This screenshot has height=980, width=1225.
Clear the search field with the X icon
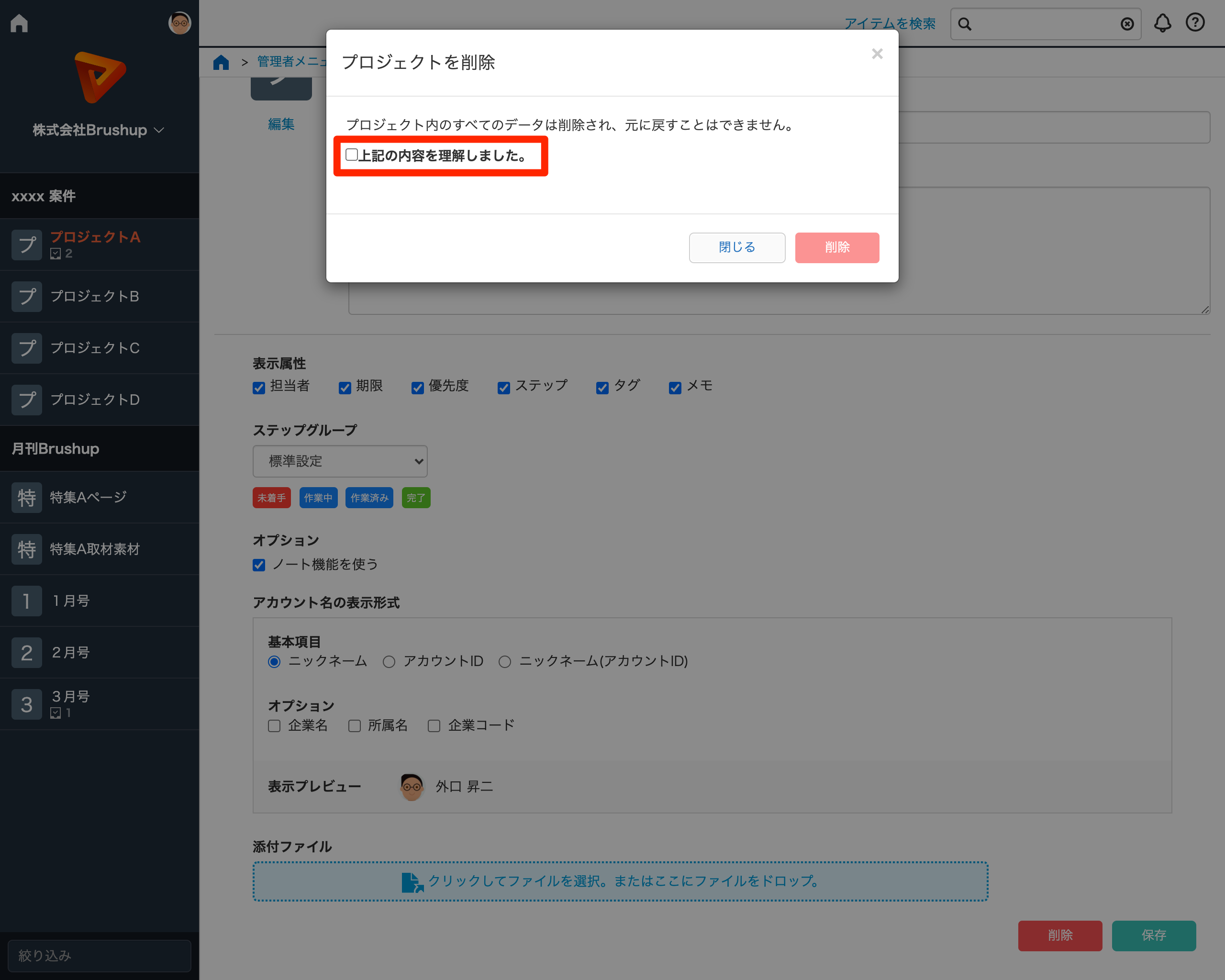[1127, 24]
